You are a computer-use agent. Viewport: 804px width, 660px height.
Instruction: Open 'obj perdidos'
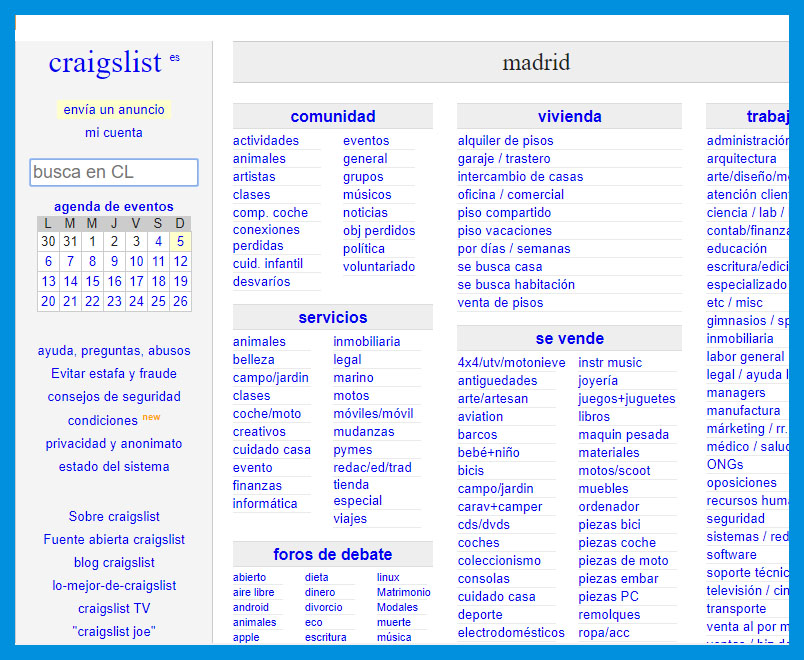click(x=379, y=230)
